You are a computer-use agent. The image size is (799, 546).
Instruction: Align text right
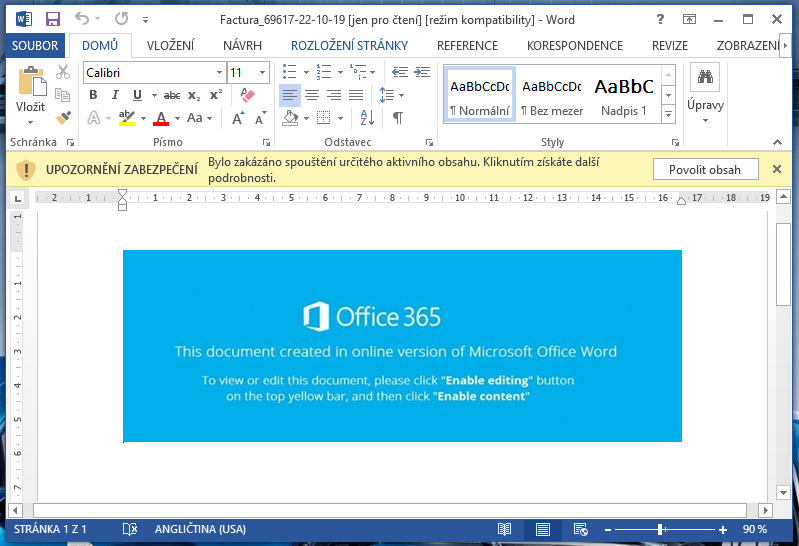coord(334,95)
